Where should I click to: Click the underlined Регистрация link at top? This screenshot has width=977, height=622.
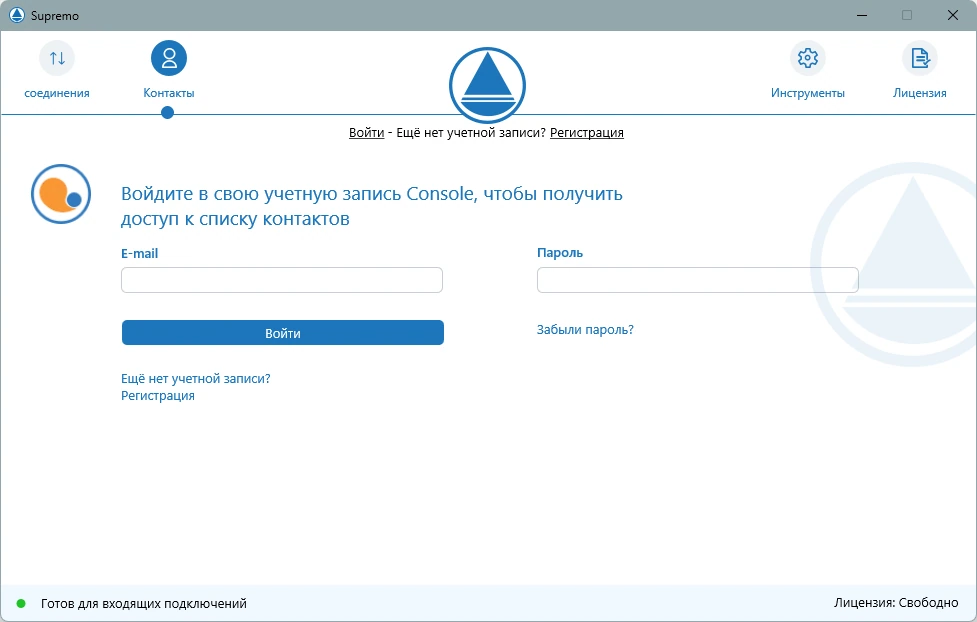(x=586, y=132)
